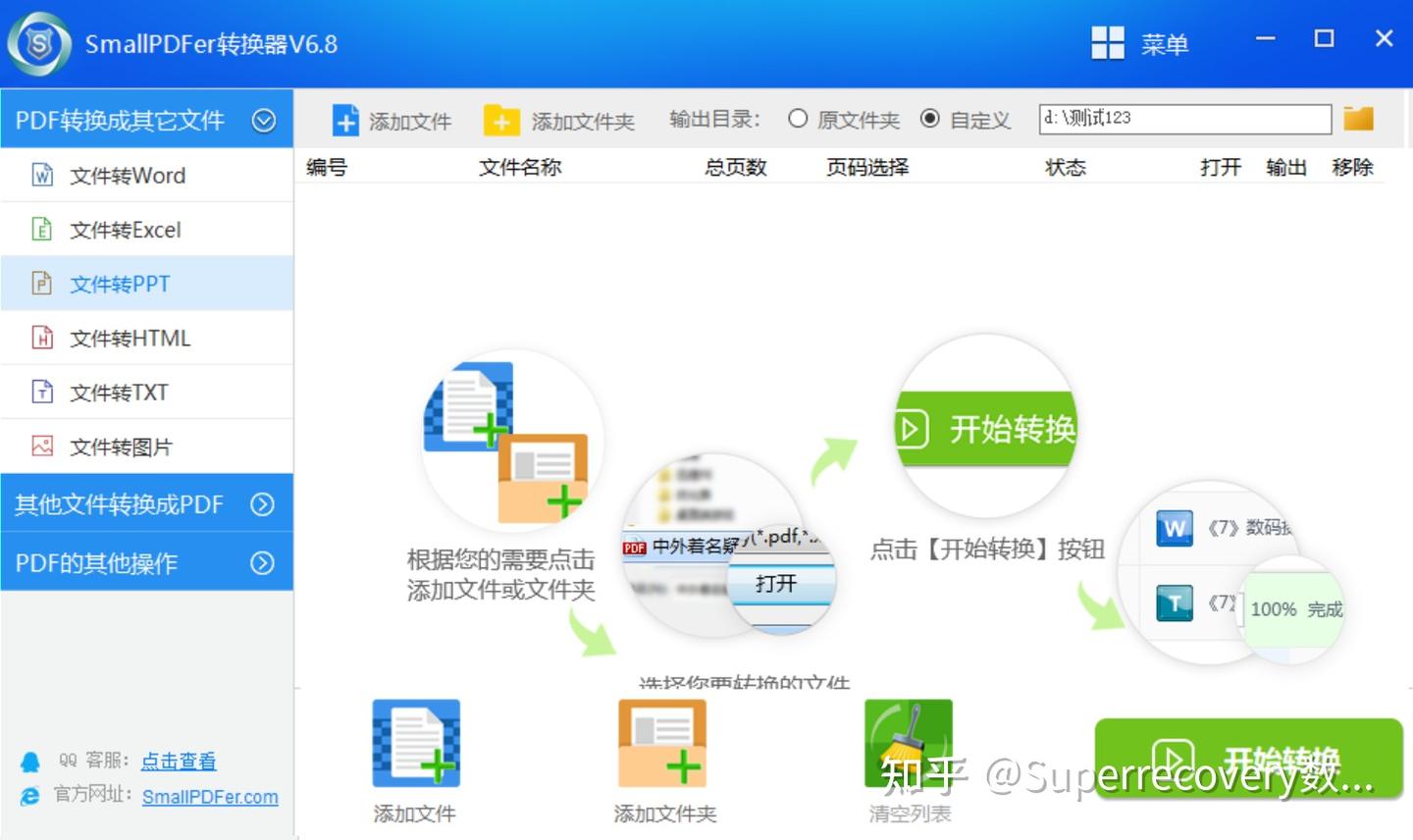Open output folder browse icon
Viewport: 1413px width, 840px height.
coord(1359,119)
